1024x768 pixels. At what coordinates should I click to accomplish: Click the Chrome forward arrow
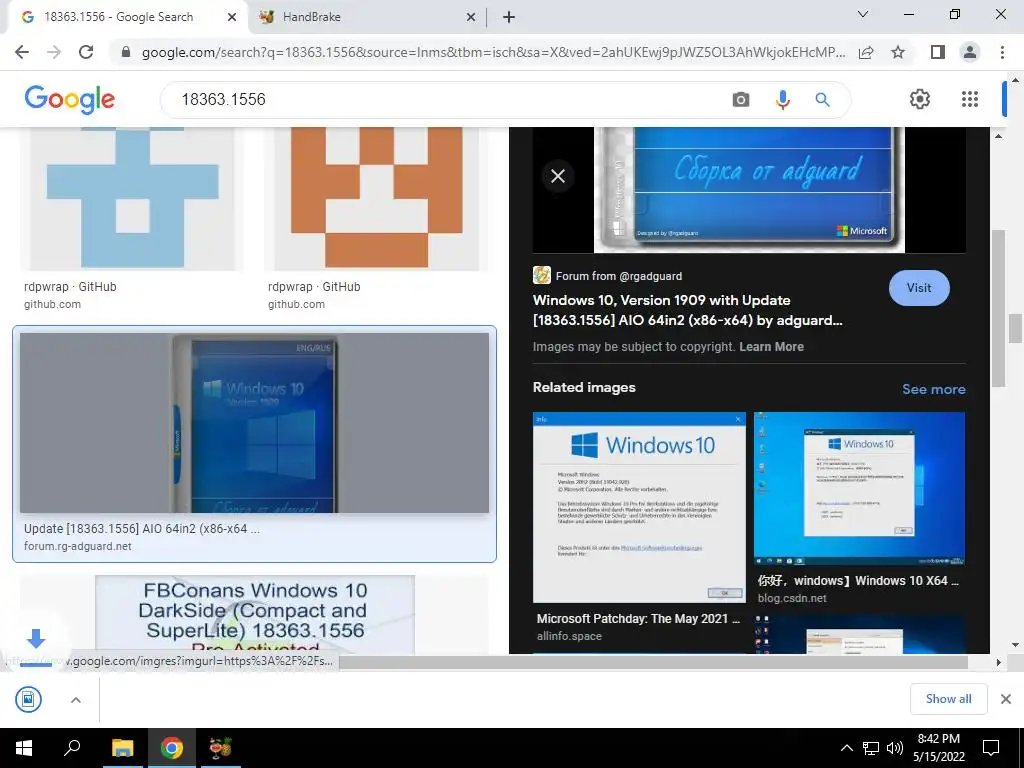pos(54,52)
